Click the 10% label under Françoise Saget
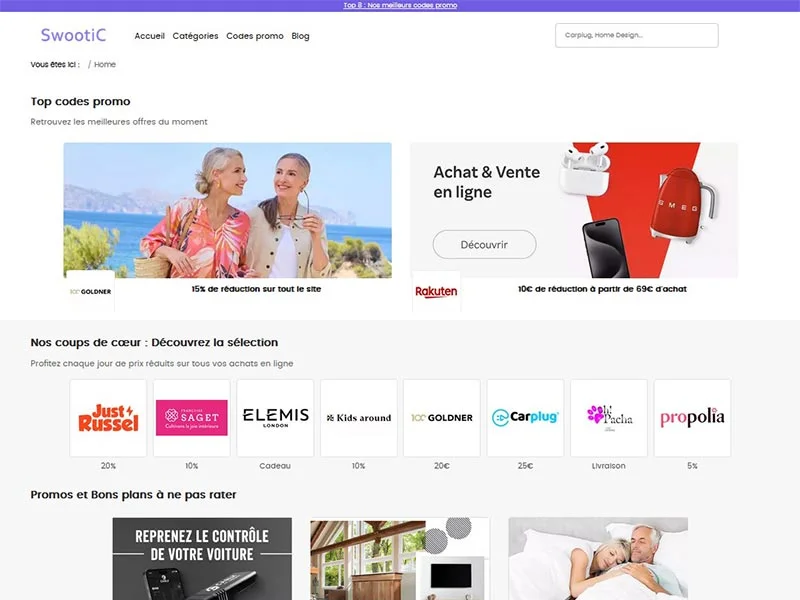The width and height of the screenshot is (800, 600). 192,466
